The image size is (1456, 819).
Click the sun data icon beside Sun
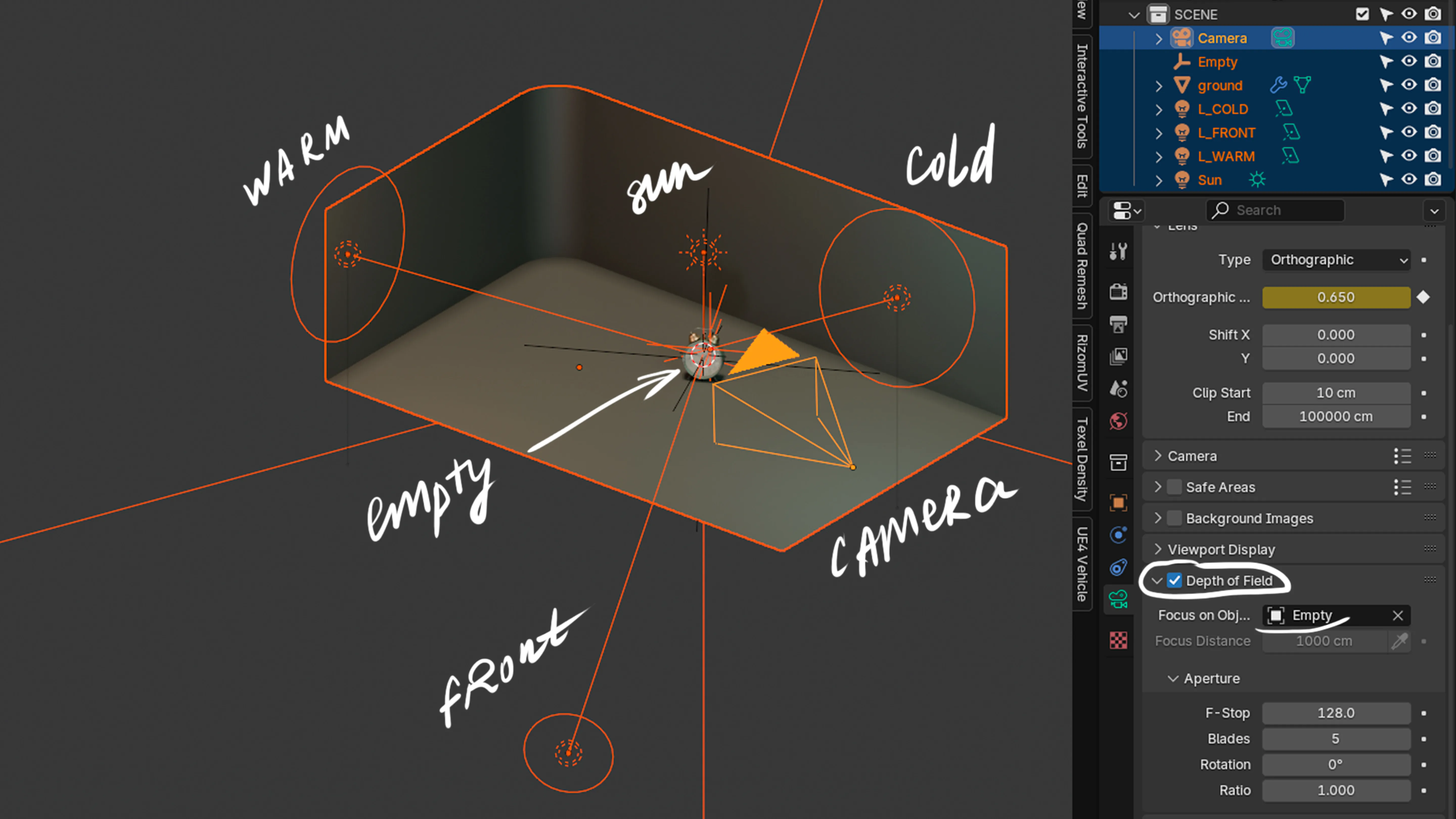coord(1257,180)
